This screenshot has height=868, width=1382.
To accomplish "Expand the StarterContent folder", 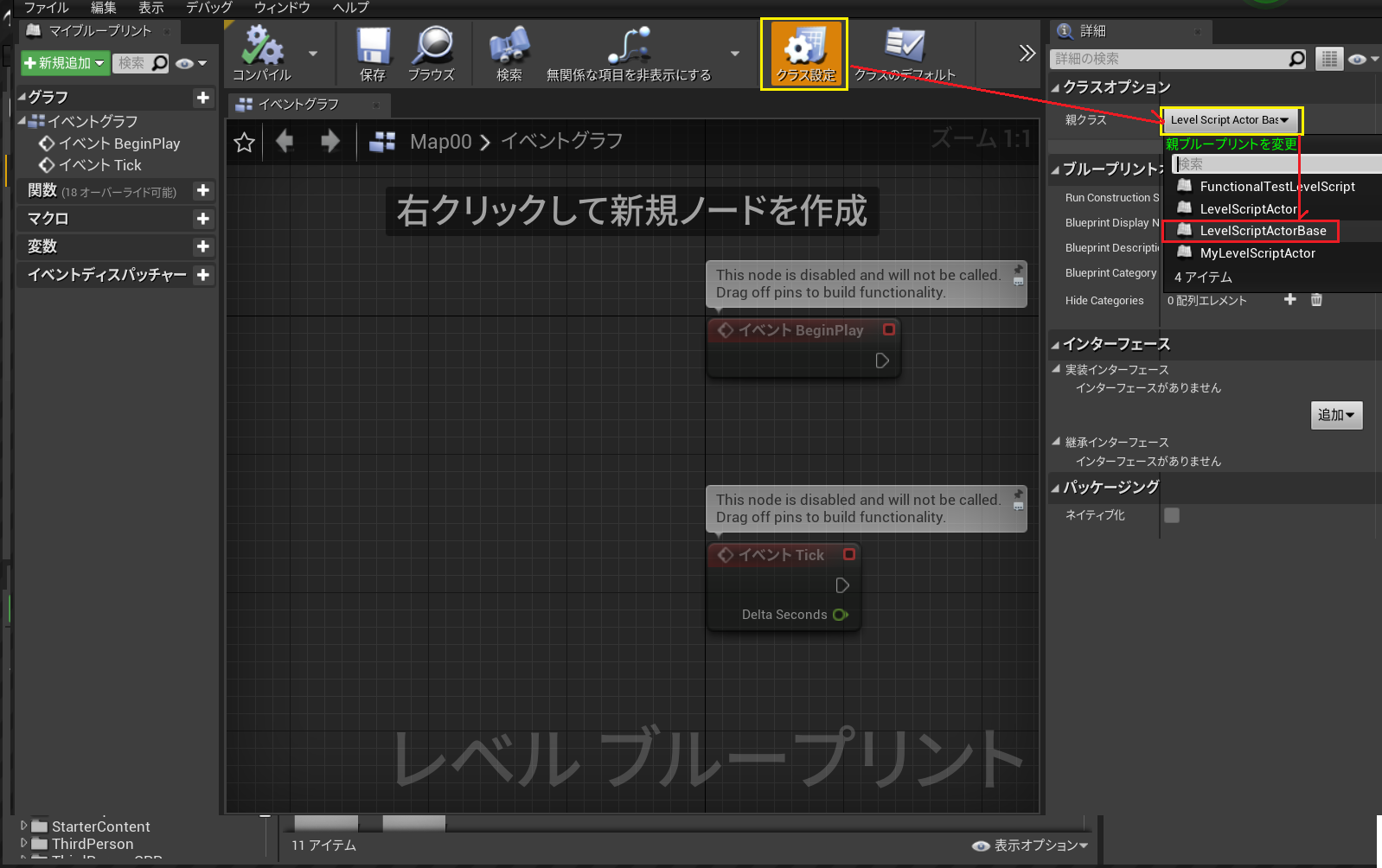I will coord(23,826).
